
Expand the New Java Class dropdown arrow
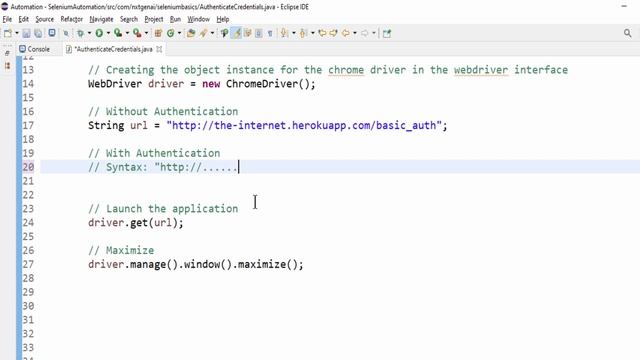[x=179, y=33]
